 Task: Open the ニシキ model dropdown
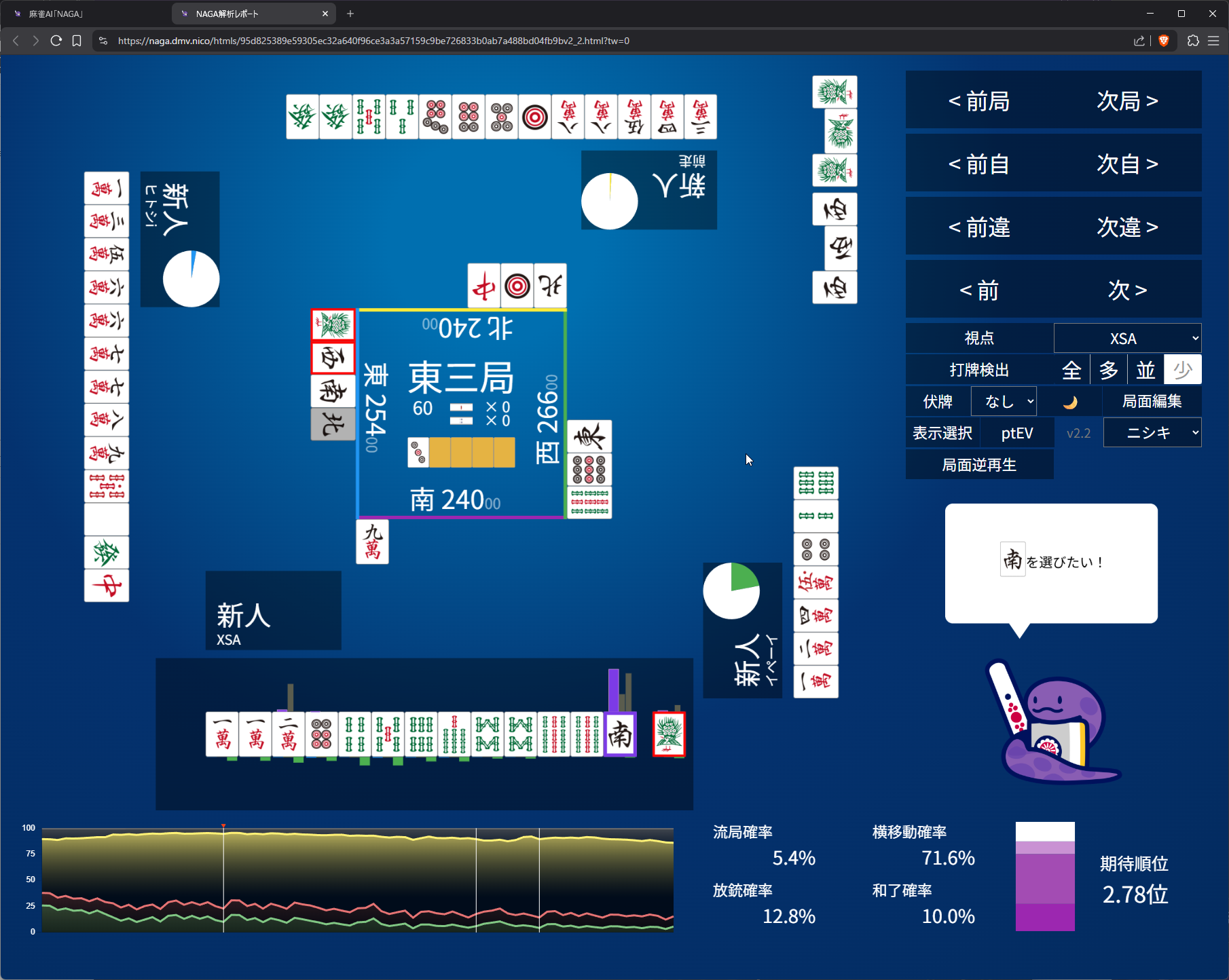point(1152,433)
